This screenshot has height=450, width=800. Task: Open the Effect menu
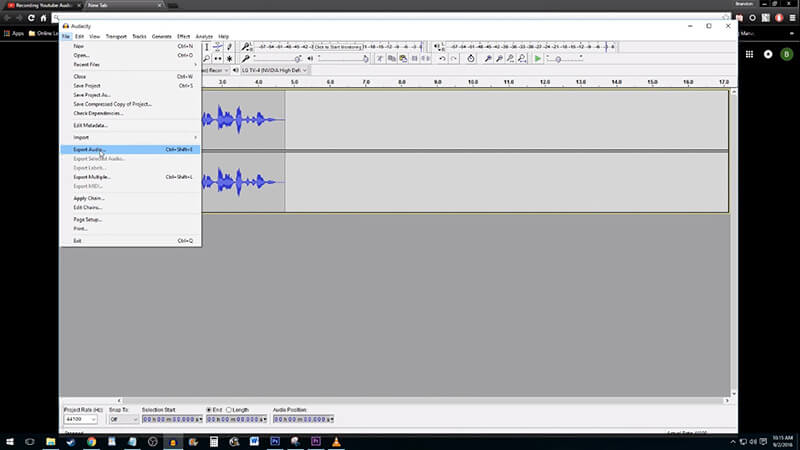coord(183,37)
